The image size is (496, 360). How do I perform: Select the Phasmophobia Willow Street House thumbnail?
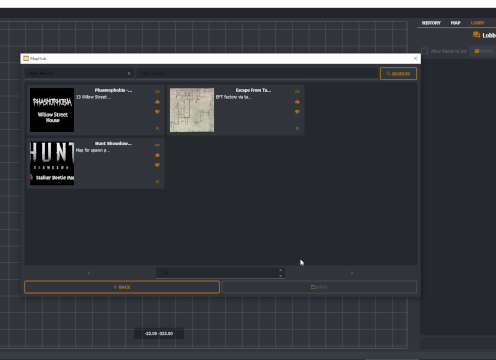coord(52,110)
